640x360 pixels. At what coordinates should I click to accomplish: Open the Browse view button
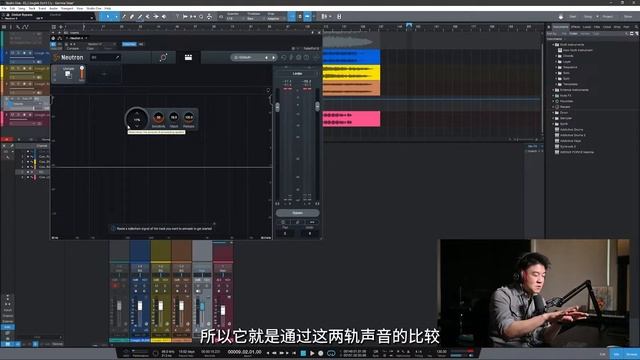coord(632,354)
